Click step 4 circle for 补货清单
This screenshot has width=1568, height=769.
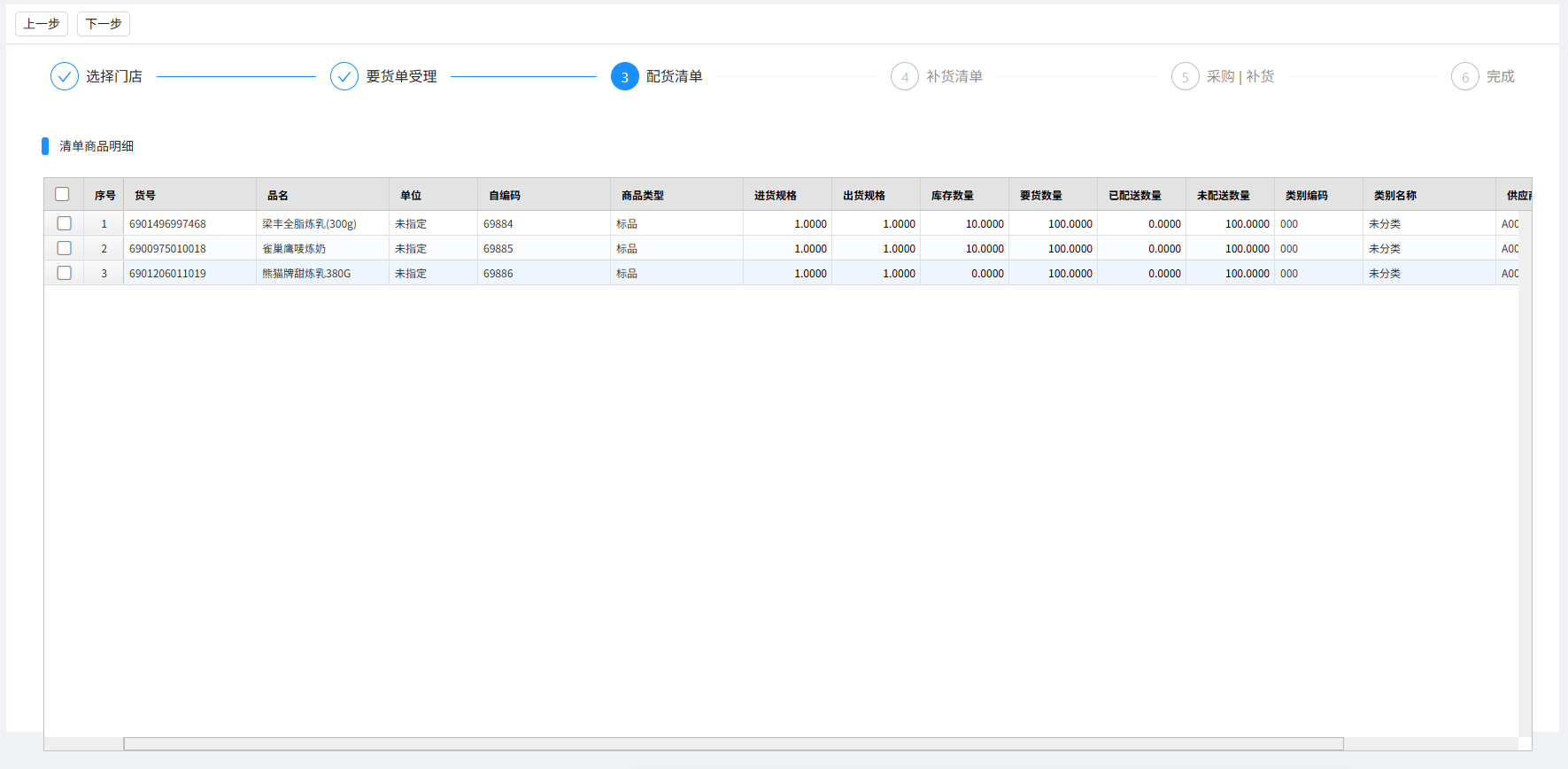[x=905, y=76]
